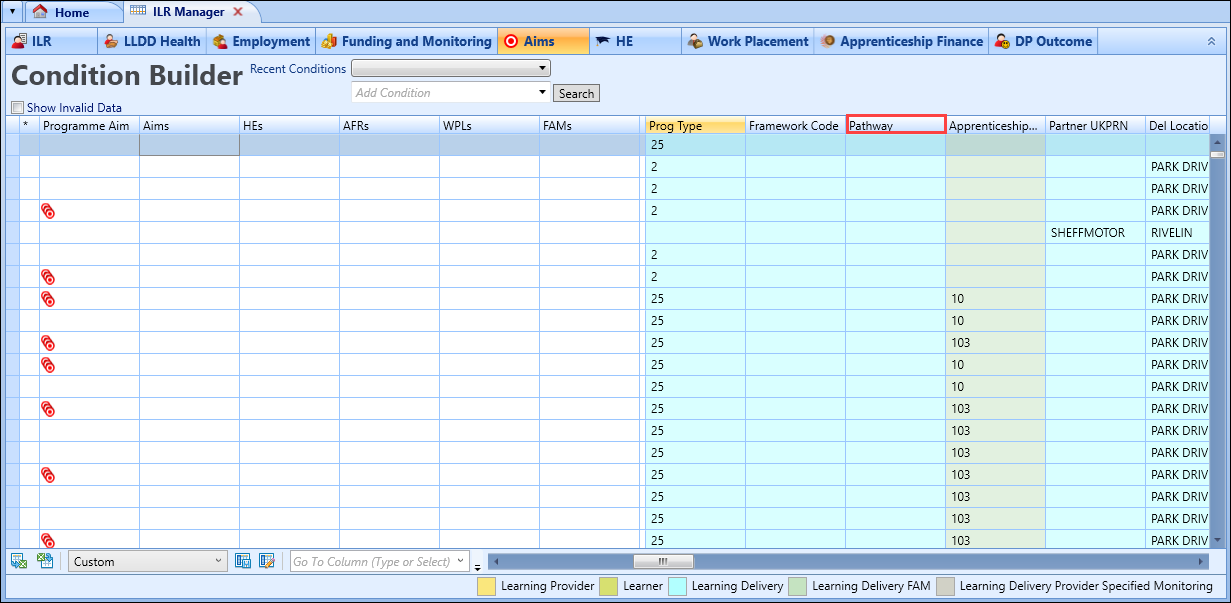Open Funding and Monitoring tab
The width and height of the screenshot is (1231, 603).
pos(406,41)
